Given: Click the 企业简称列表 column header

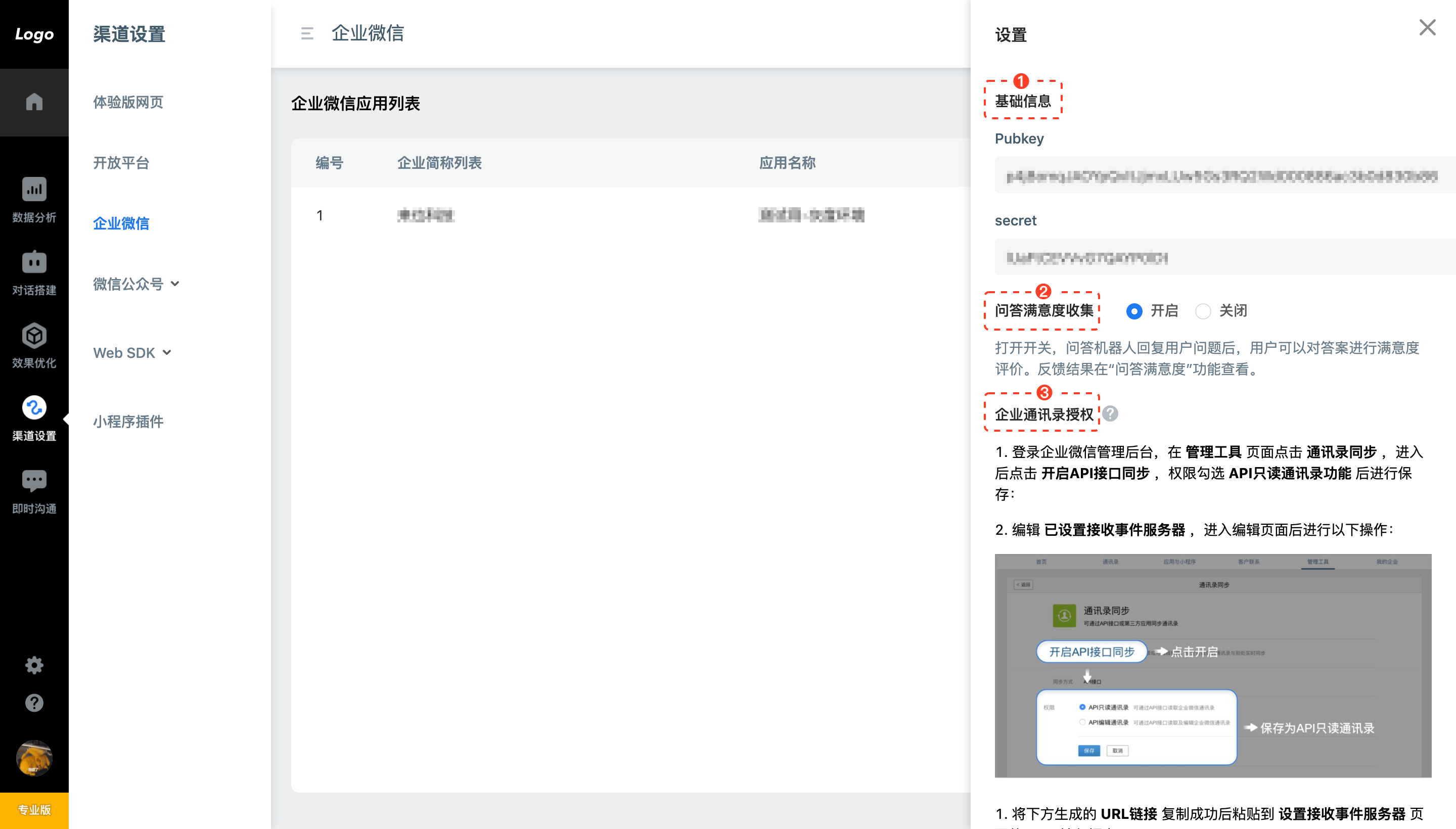Looking at the screenshot, I should [439, 163].
